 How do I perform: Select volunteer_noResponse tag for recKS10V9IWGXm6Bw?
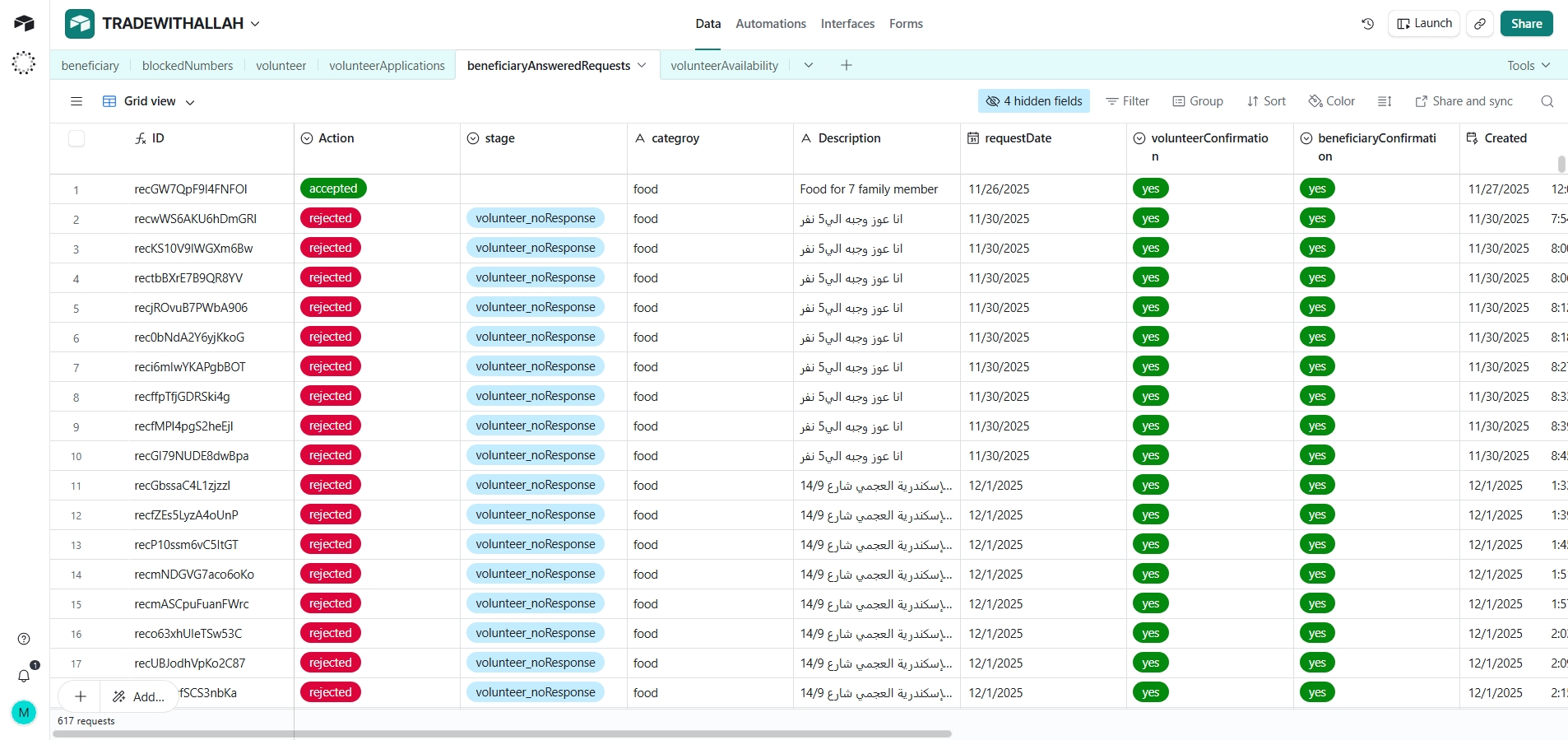pos(536,248)
